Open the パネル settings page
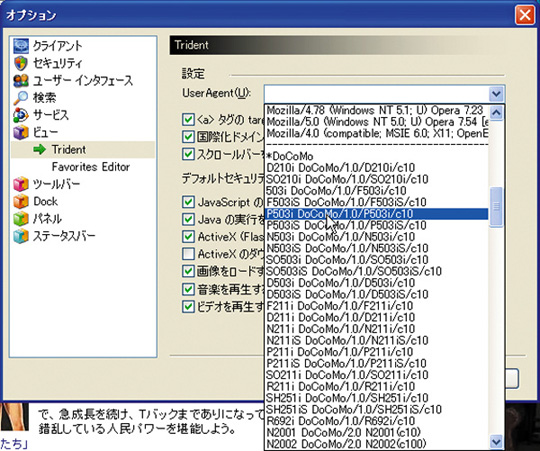 pyautogui.click(x=47, y=219)
